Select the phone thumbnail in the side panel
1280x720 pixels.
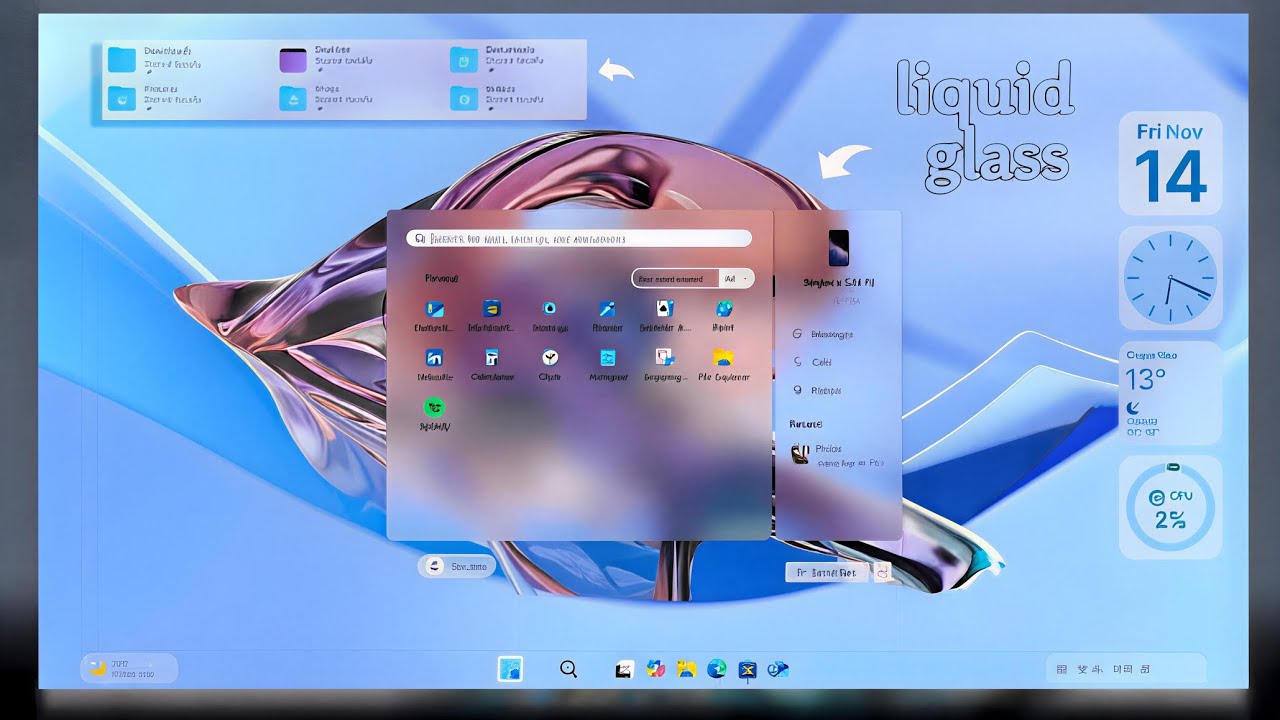click(x=839, y=247)
